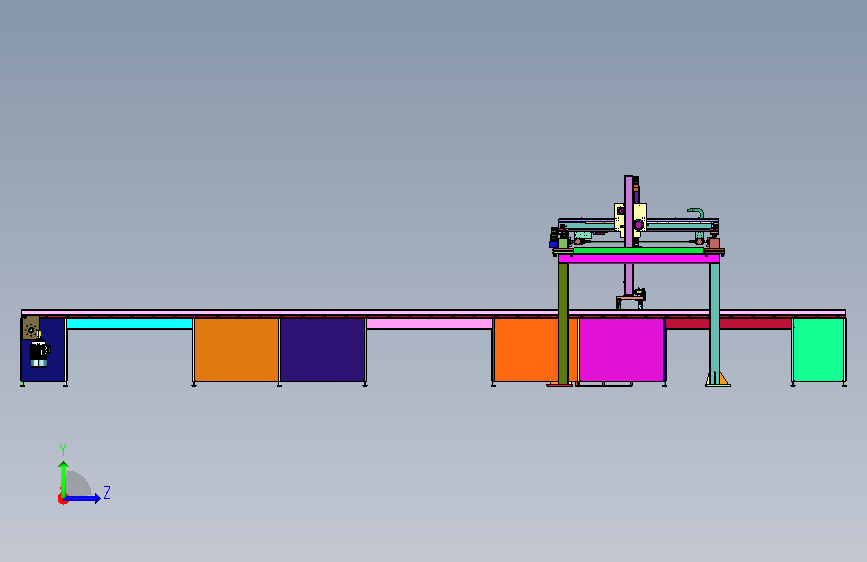Select the large magenta panel under the gantry
This screenshot has width=867, height=562.
(x=621, y=350)
